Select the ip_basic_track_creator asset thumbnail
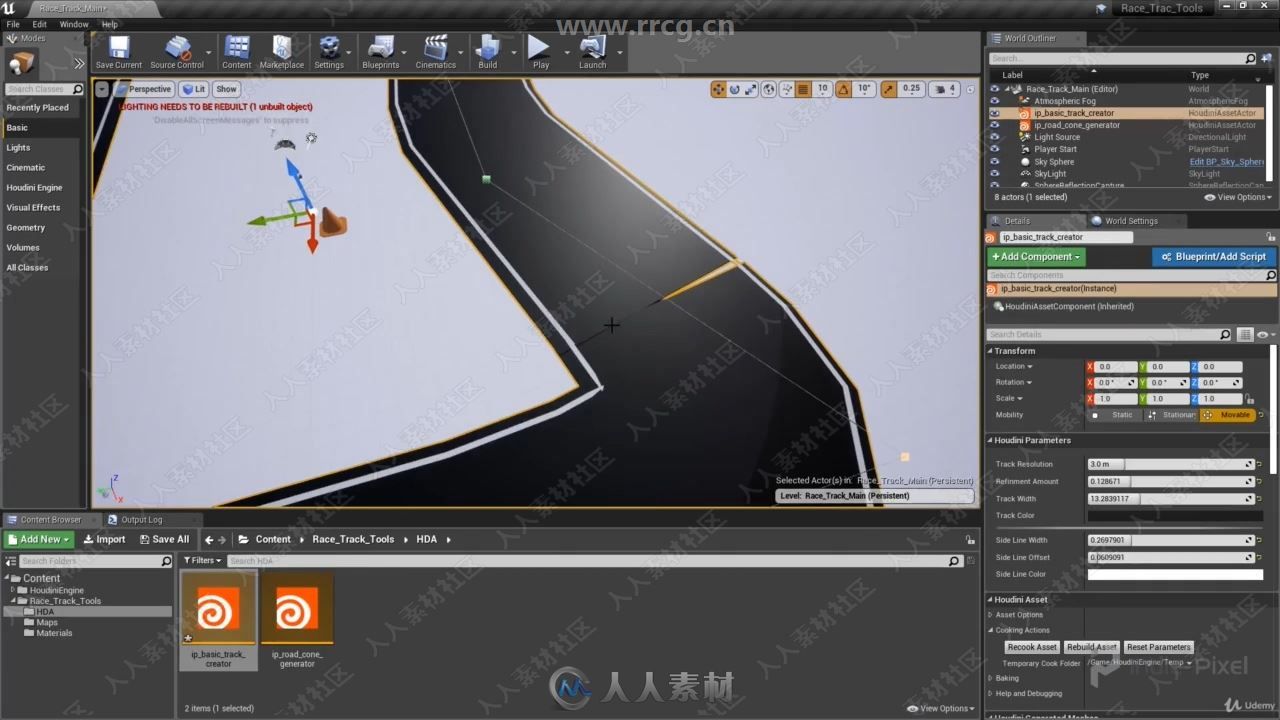This screenshot has width=1280, height=720. tap(218, 610)
